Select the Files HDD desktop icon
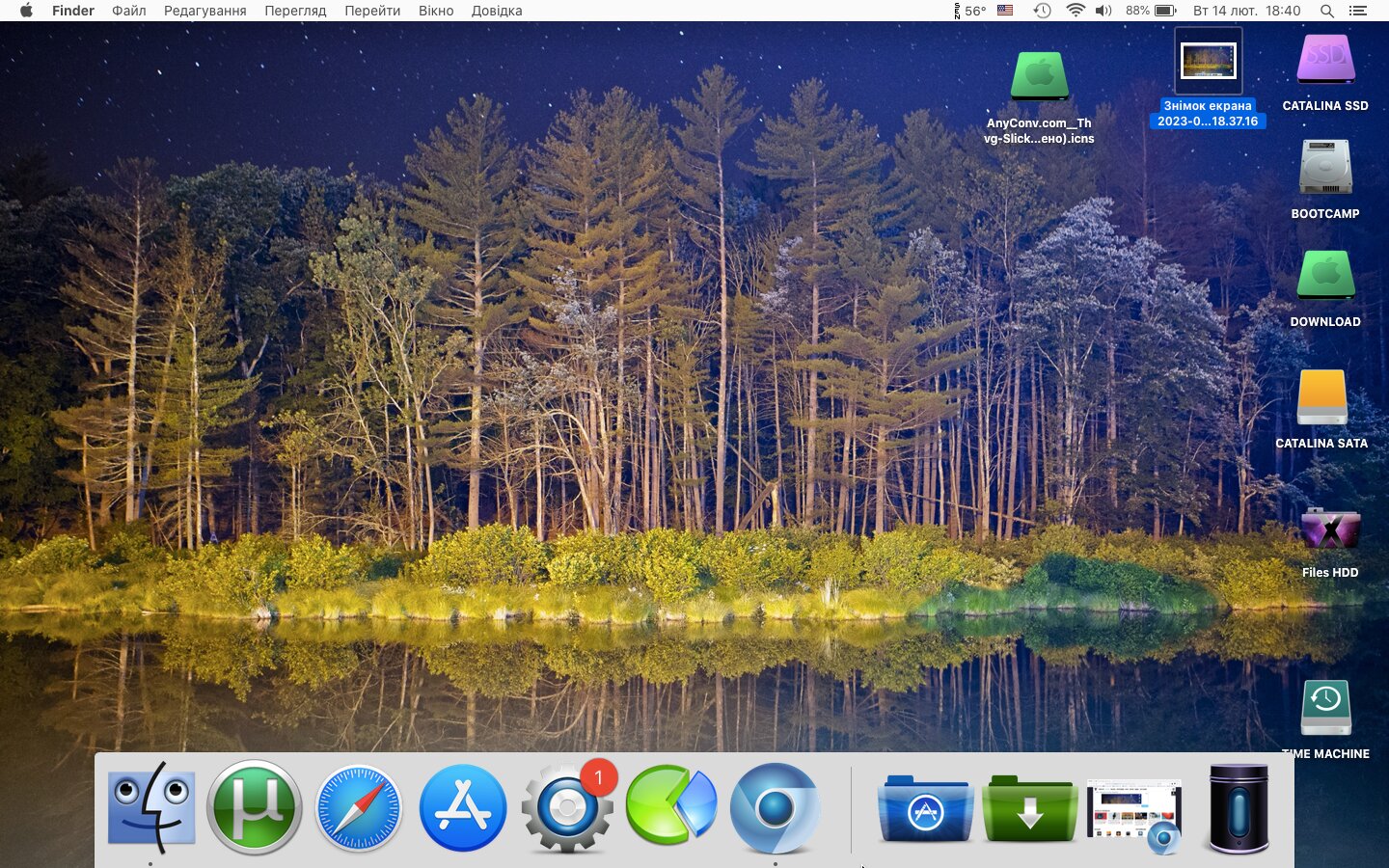1389x868 pixels. 1330,530
